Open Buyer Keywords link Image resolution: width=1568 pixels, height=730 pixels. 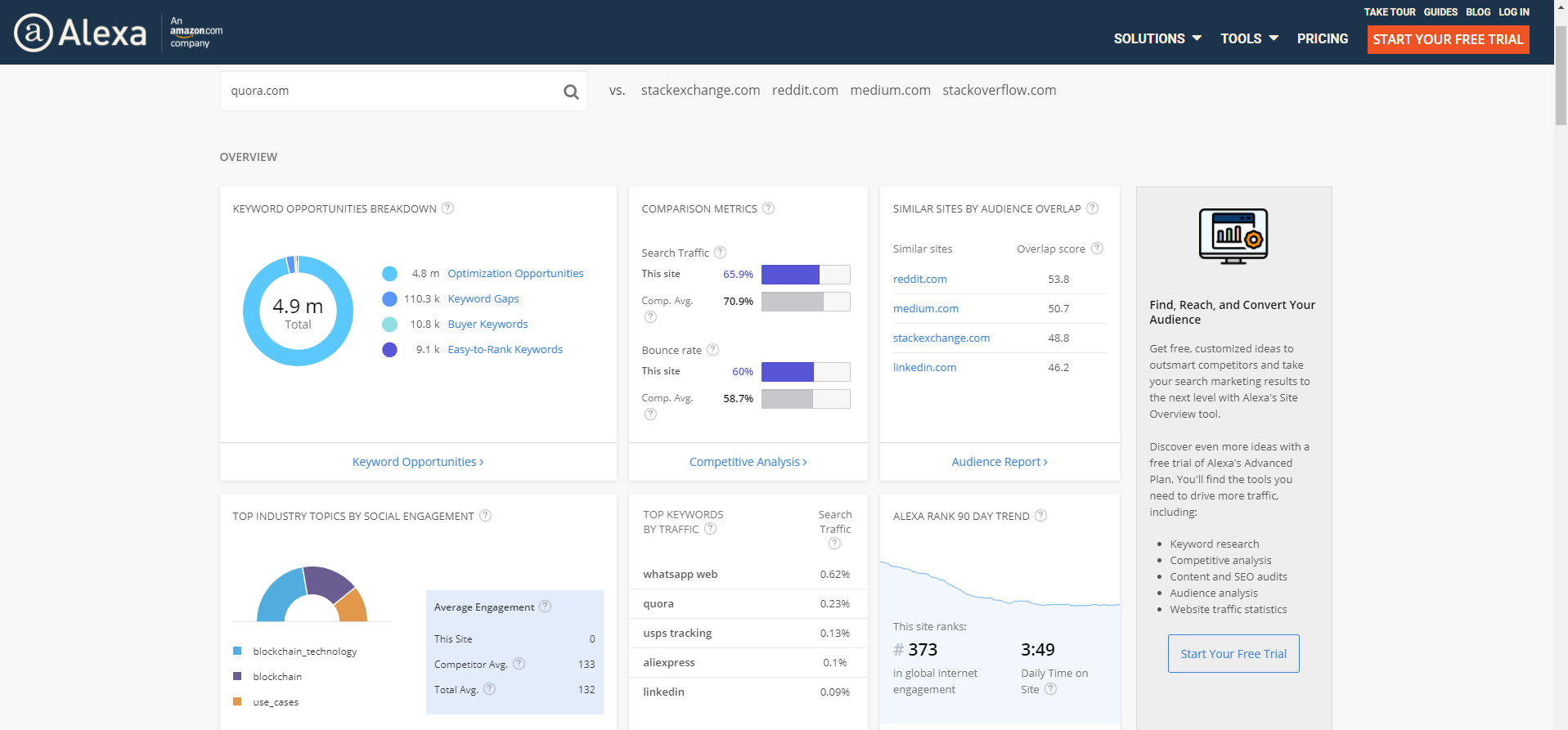[487, 325]
